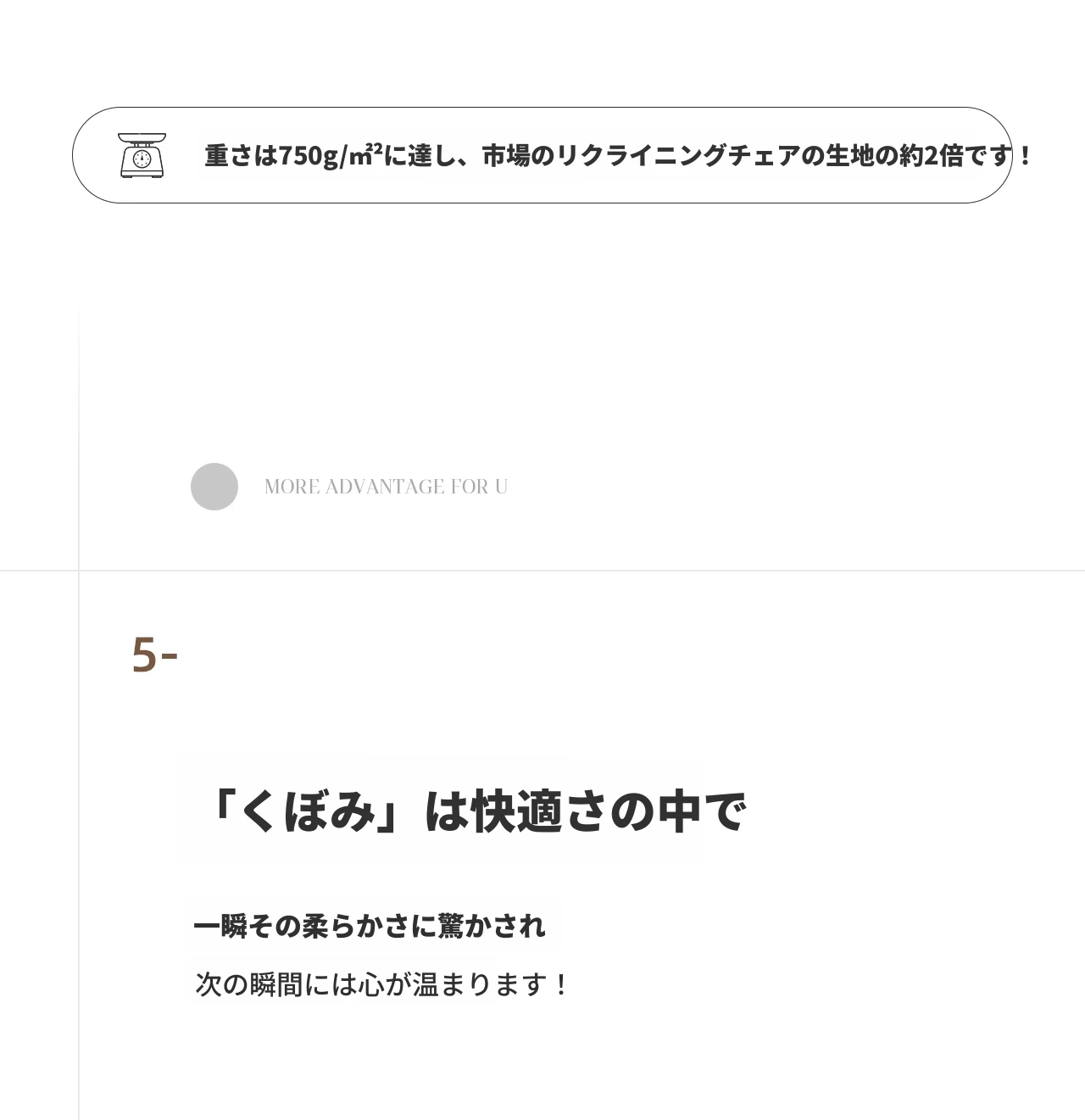Select the MORE ADVANTAGE FOR U label
The height and width of the screenshot is (1120, 1085).
click(x=386, y=487)
